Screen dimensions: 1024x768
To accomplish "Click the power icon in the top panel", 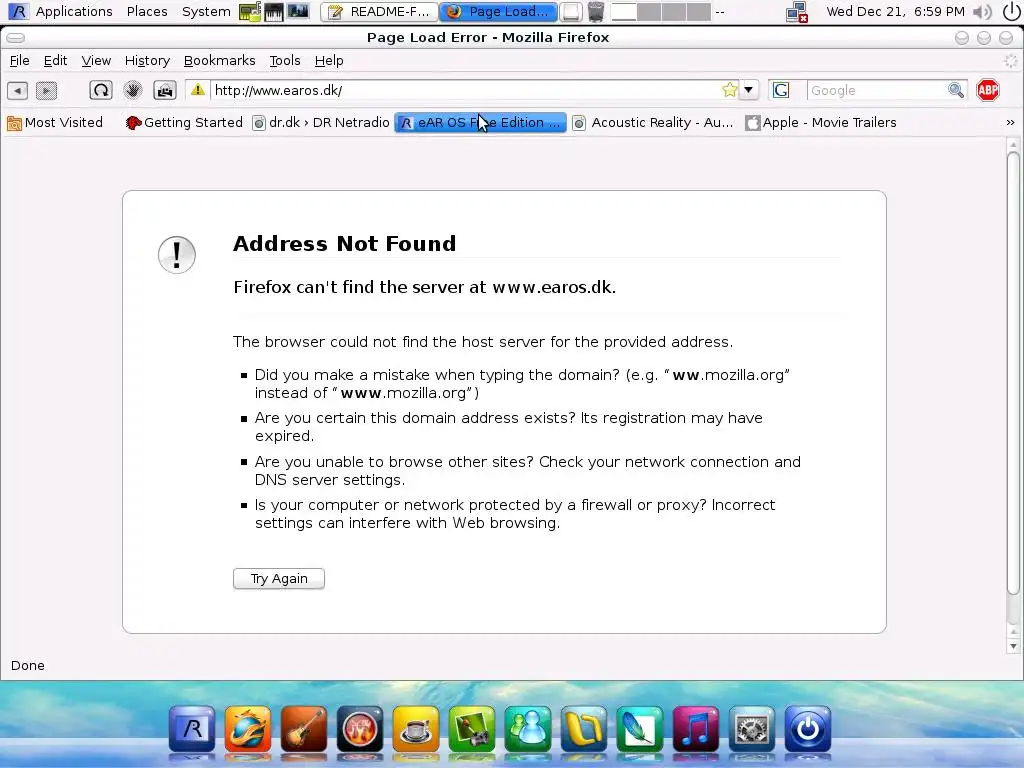I will tap(1011, 12).
